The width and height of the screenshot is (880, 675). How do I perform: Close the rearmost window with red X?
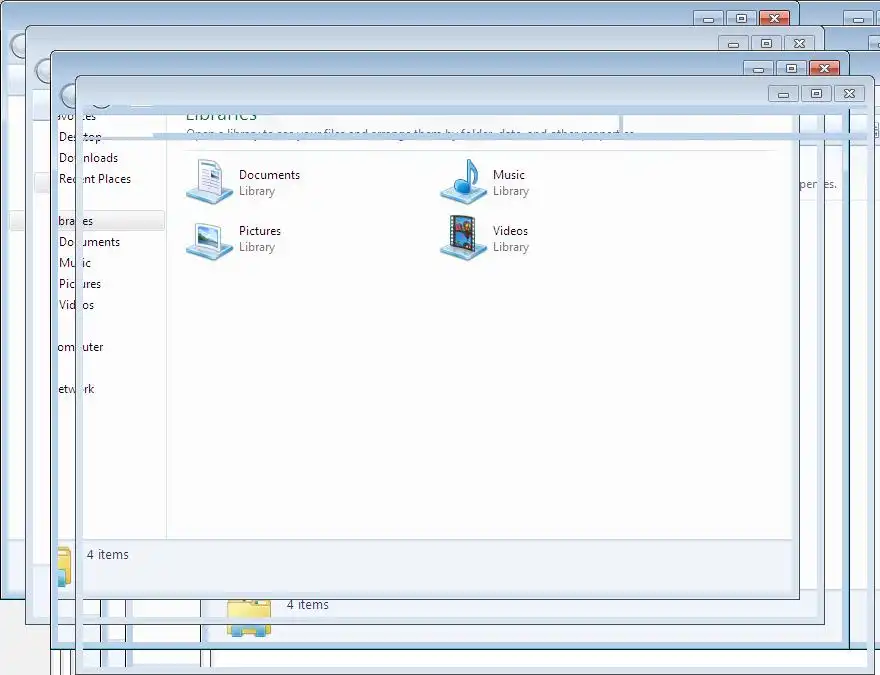coord(774,19)
